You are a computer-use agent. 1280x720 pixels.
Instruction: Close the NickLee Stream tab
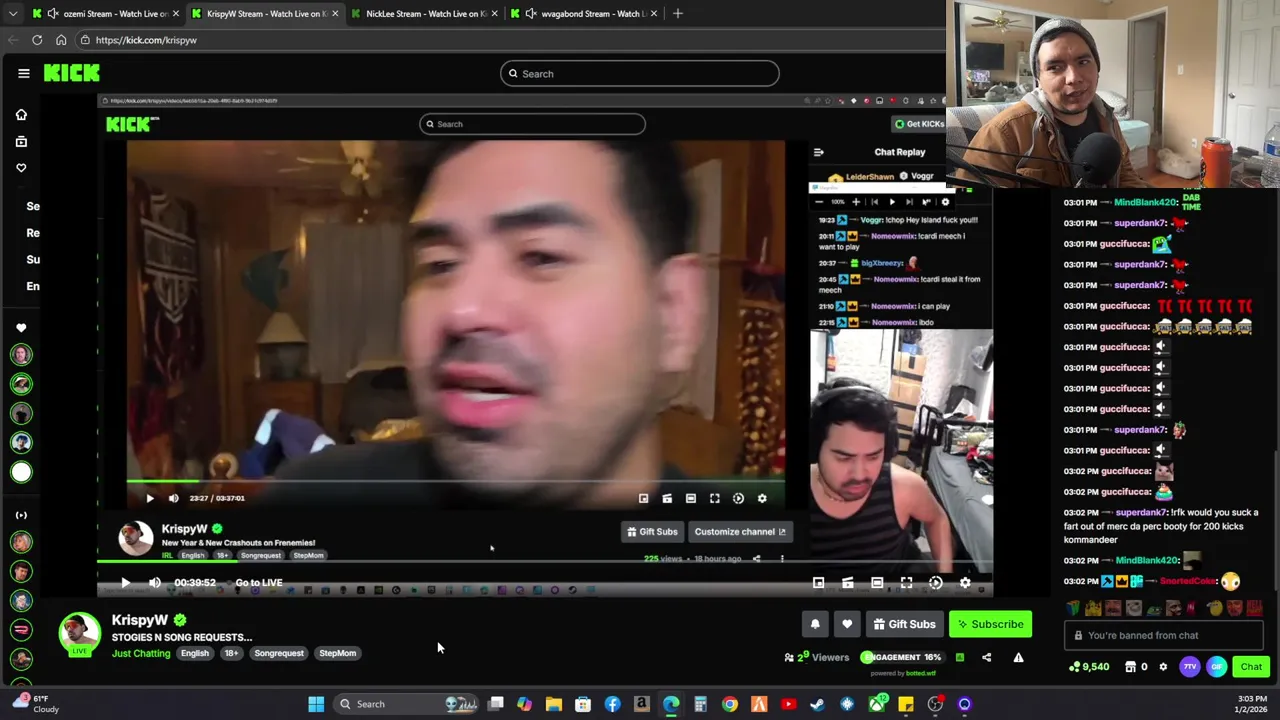pos(495,13)
